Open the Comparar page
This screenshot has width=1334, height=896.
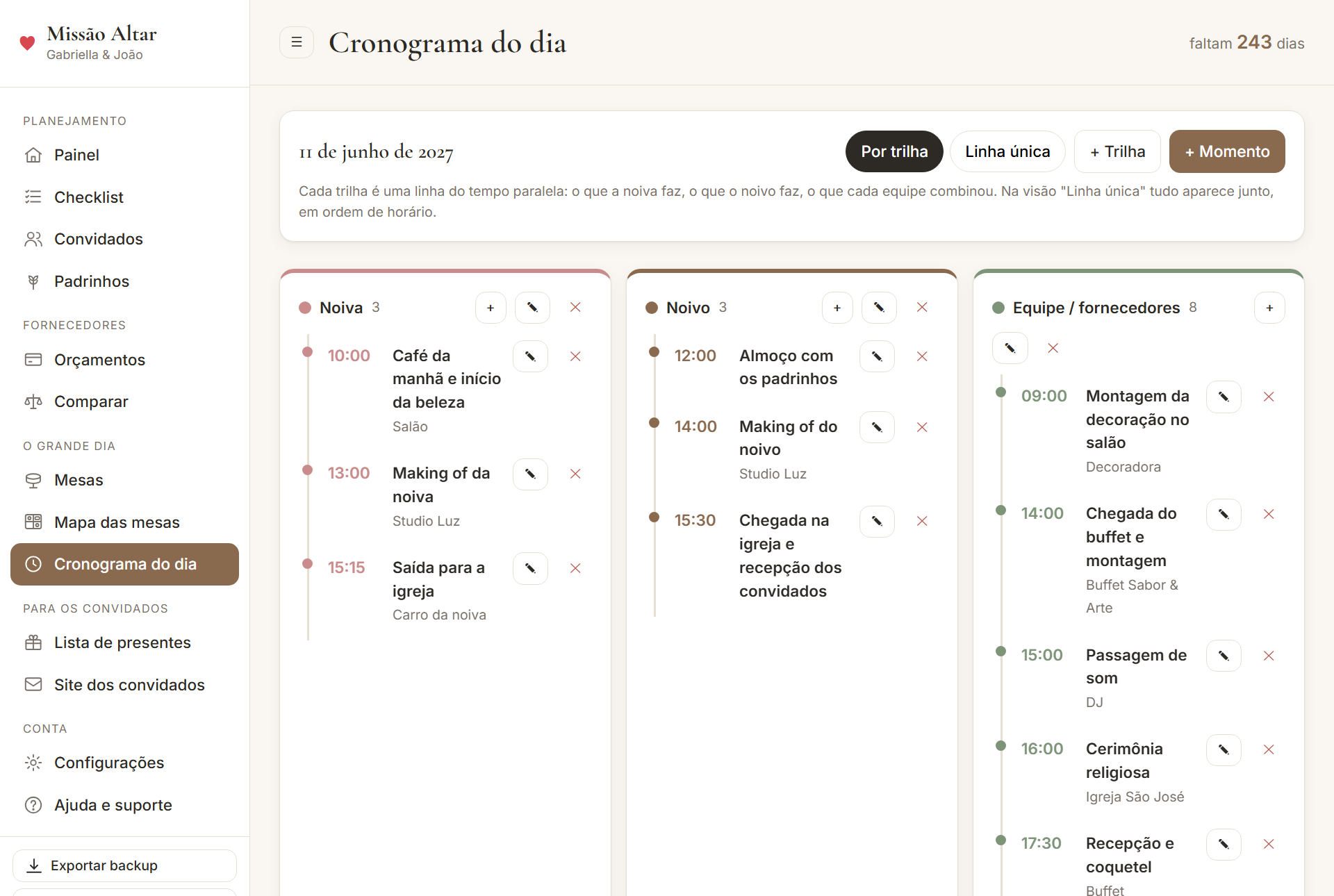[124, 401]
